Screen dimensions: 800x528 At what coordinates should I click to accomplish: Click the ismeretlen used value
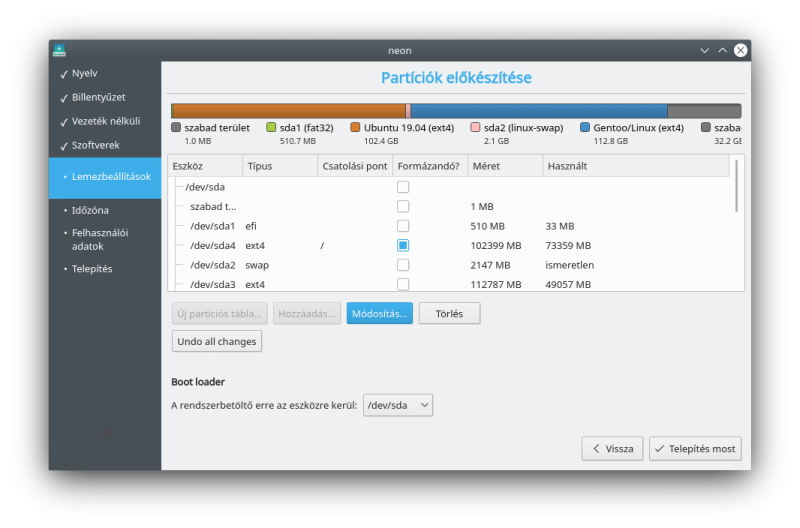pyautogui.click(x=569, y=265)
